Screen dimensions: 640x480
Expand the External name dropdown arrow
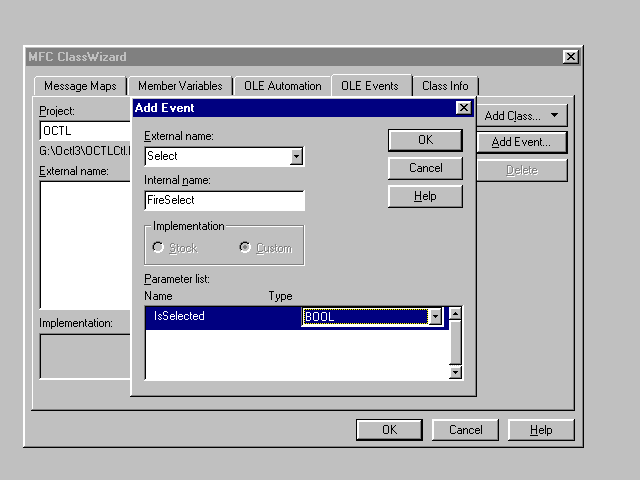click(296, 156)
